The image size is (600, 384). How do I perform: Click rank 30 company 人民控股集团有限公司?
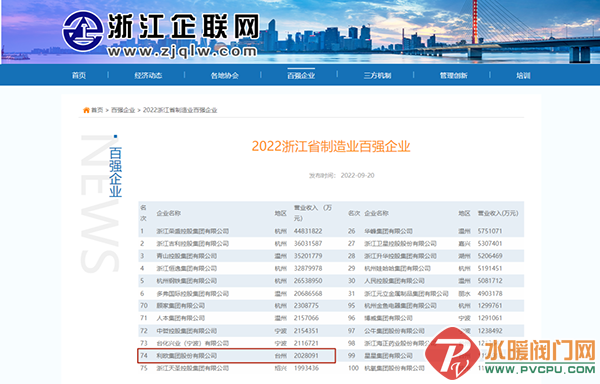pyautogui.click(x=395, y=281)
